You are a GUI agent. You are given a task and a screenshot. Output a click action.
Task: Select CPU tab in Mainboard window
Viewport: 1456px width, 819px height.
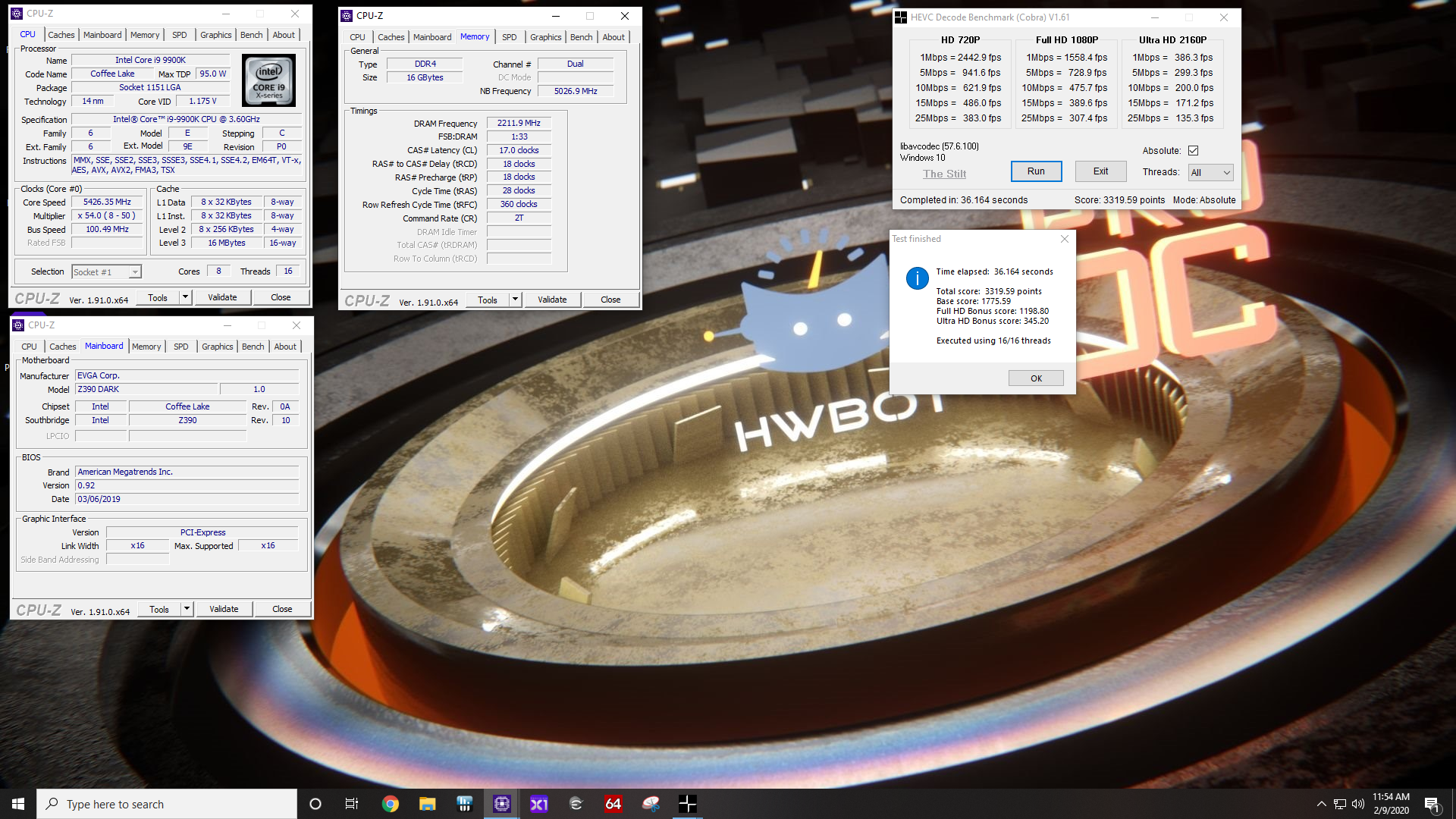click(x=29, y=347)
